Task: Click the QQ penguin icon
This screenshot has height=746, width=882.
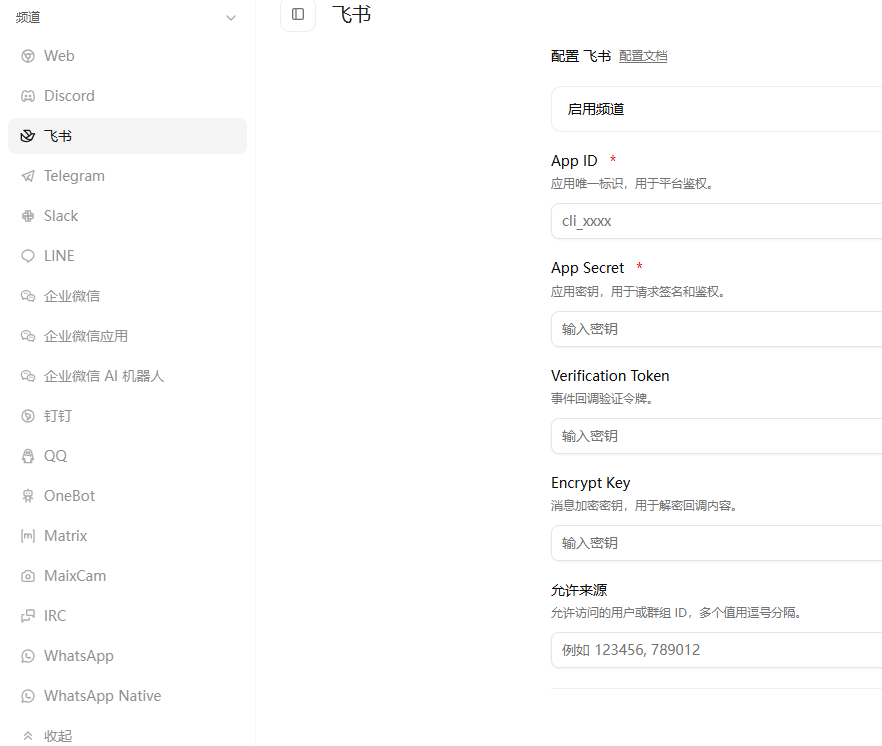Action: coord(28,456)
